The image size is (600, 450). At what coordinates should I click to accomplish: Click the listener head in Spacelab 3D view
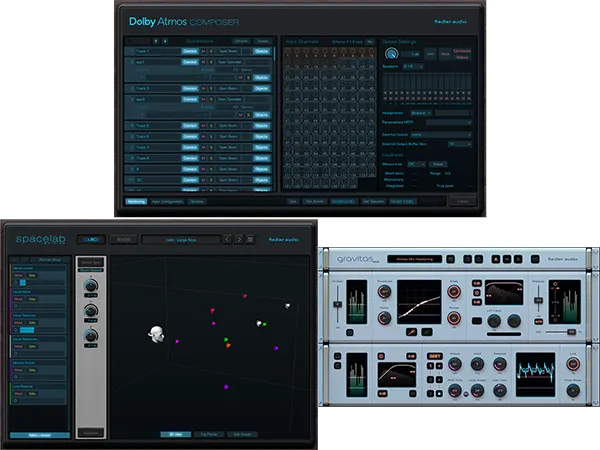(x=157, y=334)
